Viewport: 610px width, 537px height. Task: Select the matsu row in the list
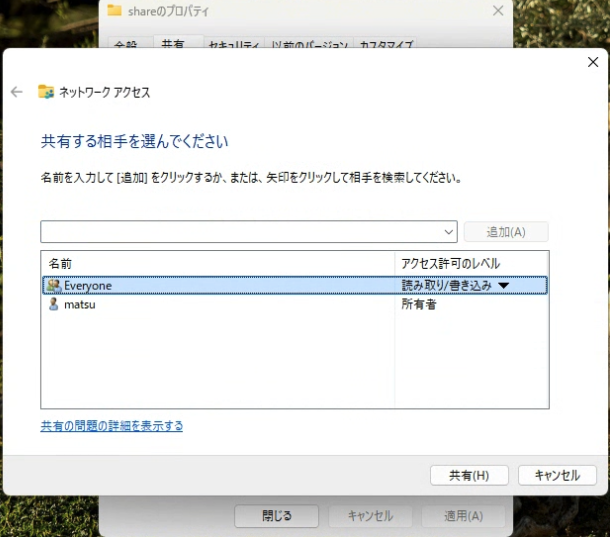click(220, 304)
